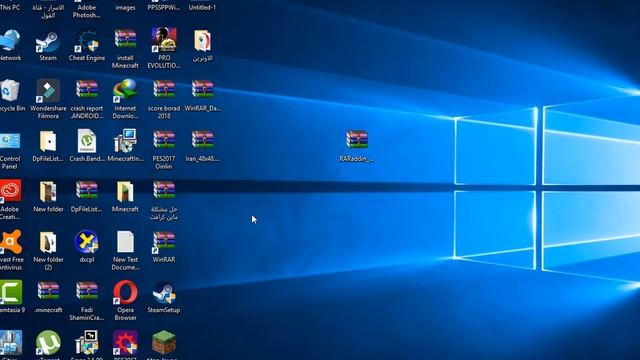Launch the Opera Browser shortcut

(x=125, y=292)
